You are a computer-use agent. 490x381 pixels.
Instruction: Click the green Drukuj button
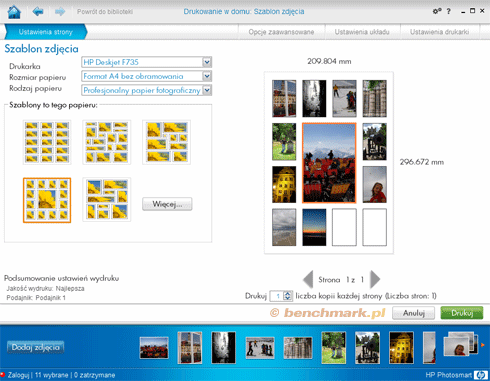(x=462, y=313)
